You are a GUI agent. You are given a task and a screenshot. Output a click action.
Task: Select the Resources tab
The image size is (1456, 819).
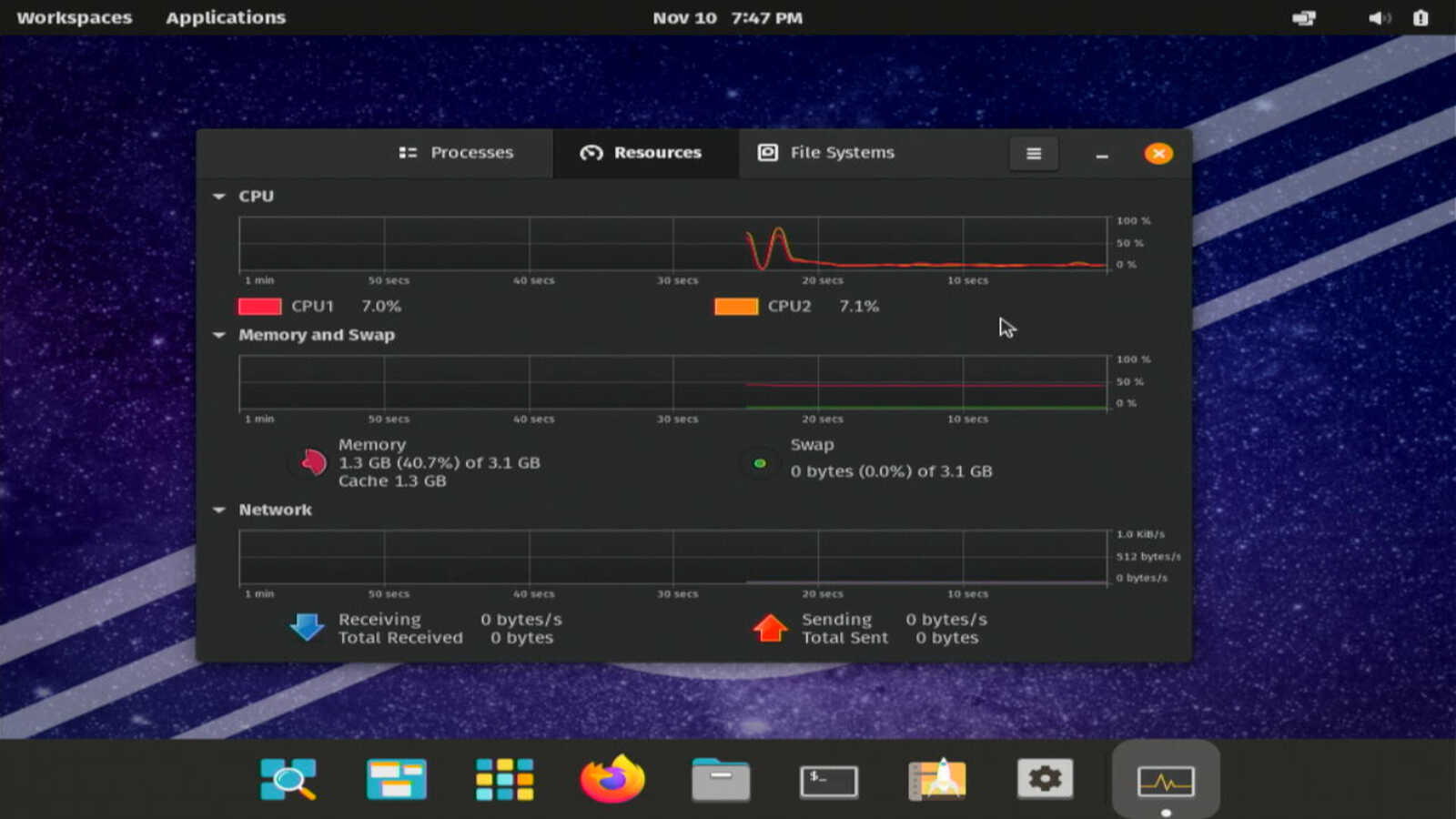pyautogui.click(x=642, y=153)
